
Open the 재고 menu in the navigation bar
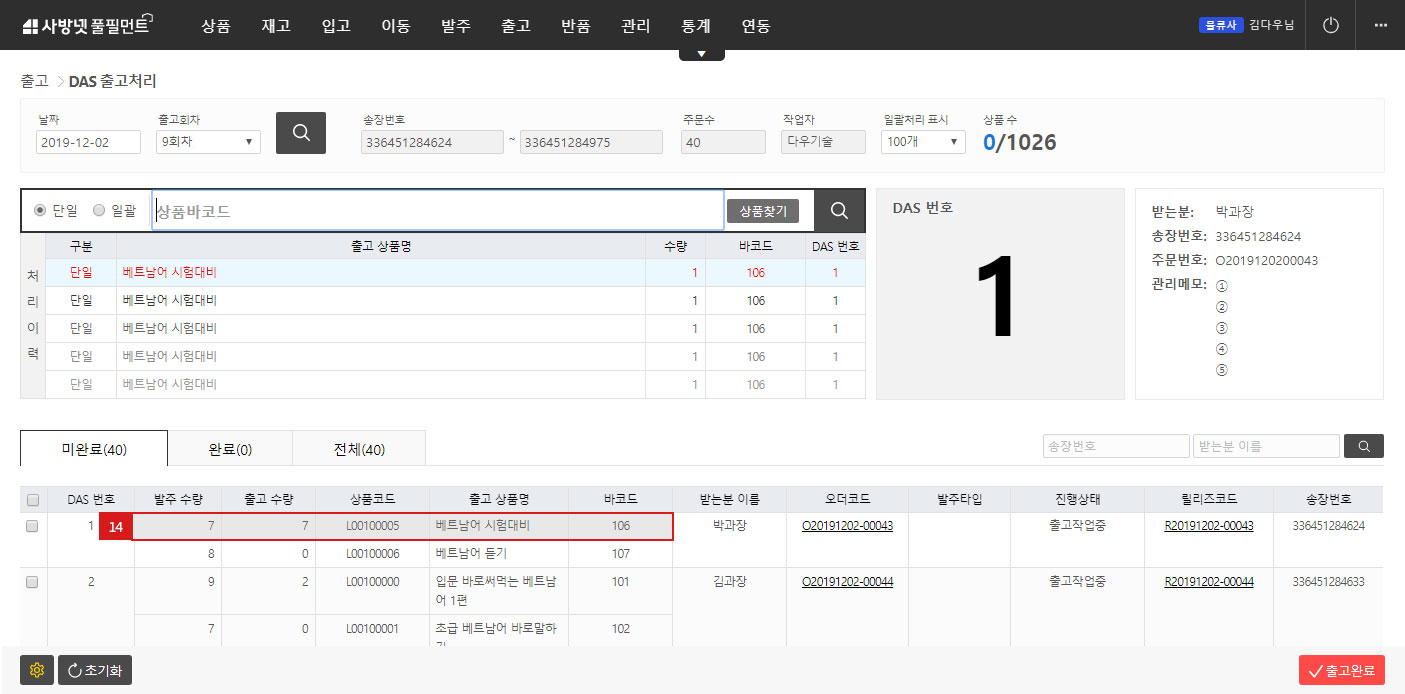click(276, 26)
